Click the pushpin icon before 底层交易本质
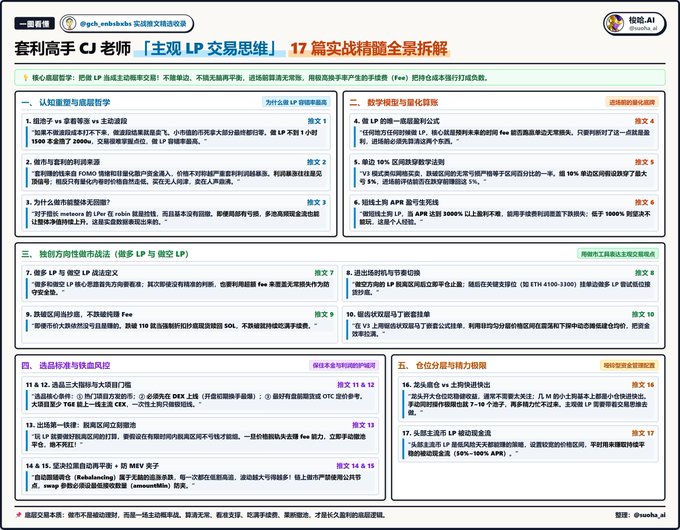The height and width of the screenshot is (530, 680). 19,515
